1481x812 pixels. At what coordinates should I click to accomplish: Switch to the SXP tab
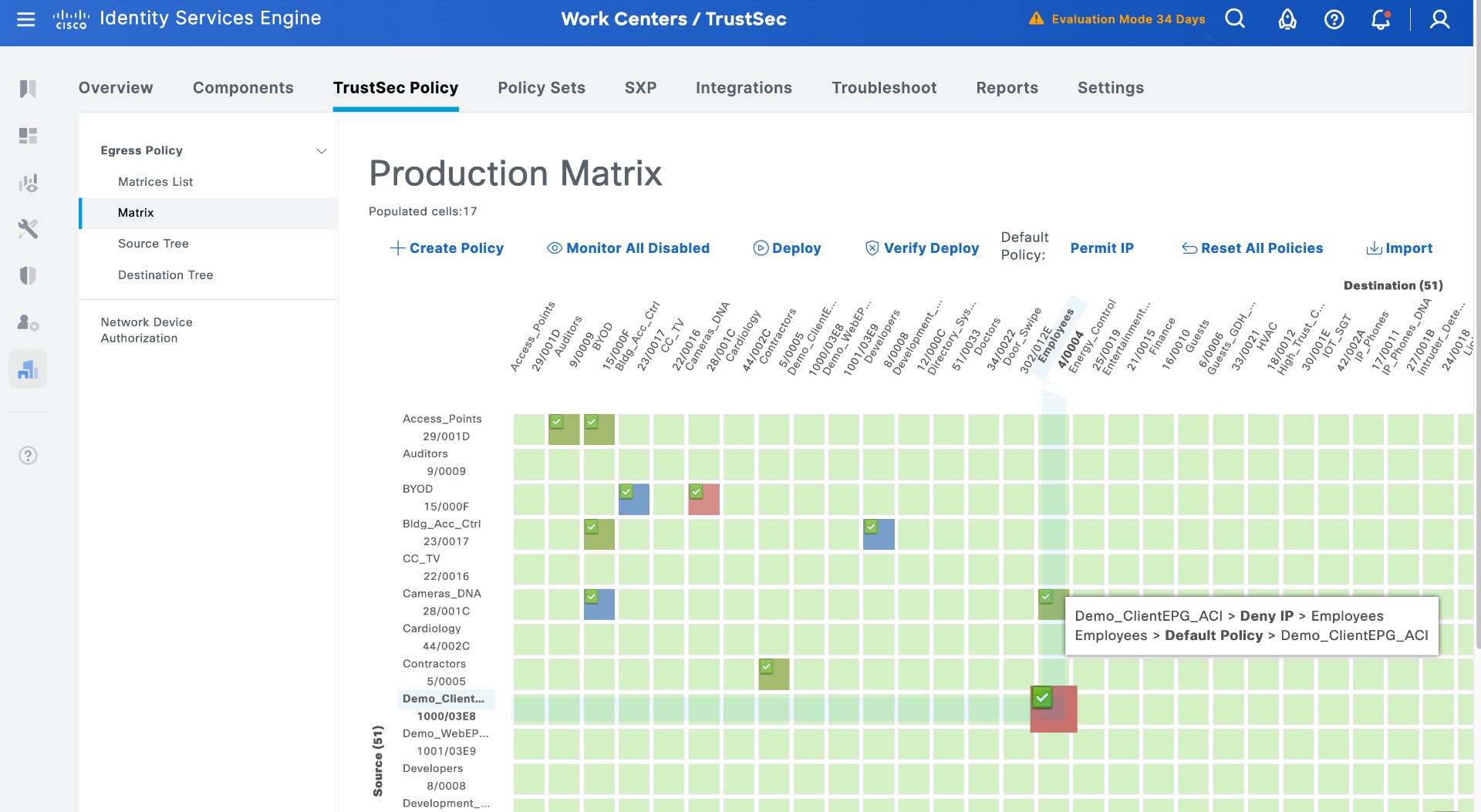(640, 88)
